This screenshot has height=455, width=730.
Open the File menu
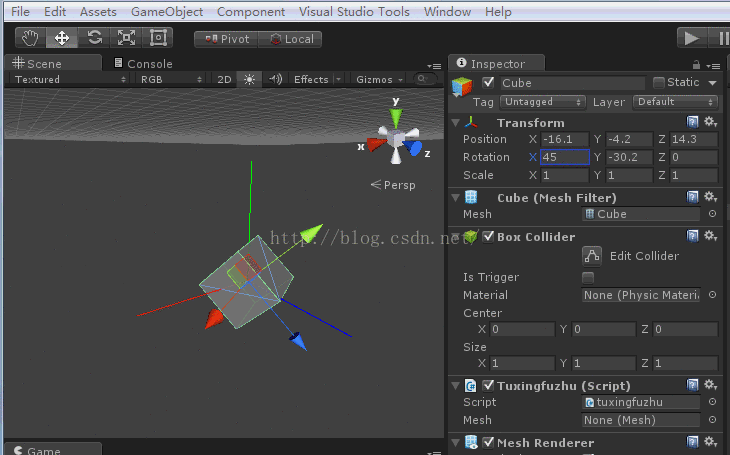[x=20, y=12]
